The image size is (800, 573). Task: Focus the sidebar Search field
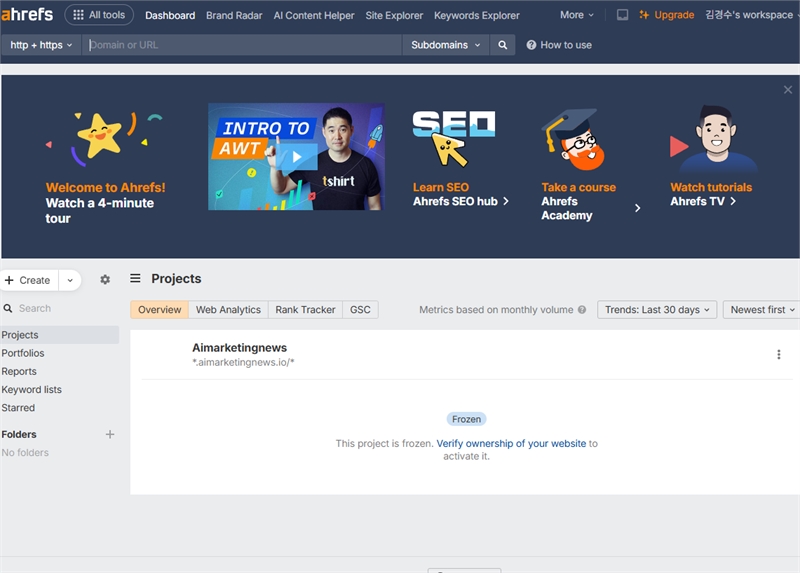coord(60,308)
